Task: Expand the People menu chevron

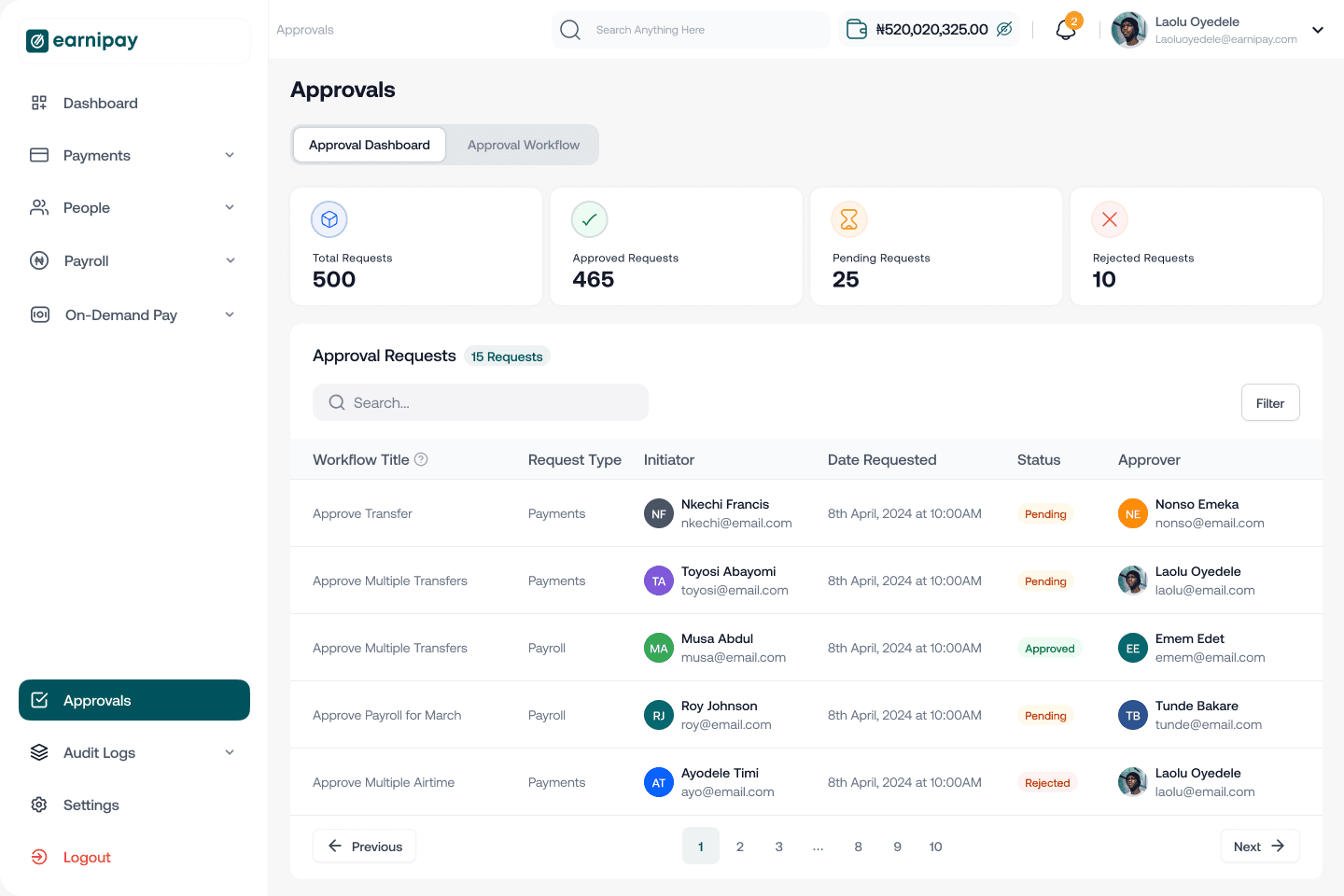Action: point(230,208)
